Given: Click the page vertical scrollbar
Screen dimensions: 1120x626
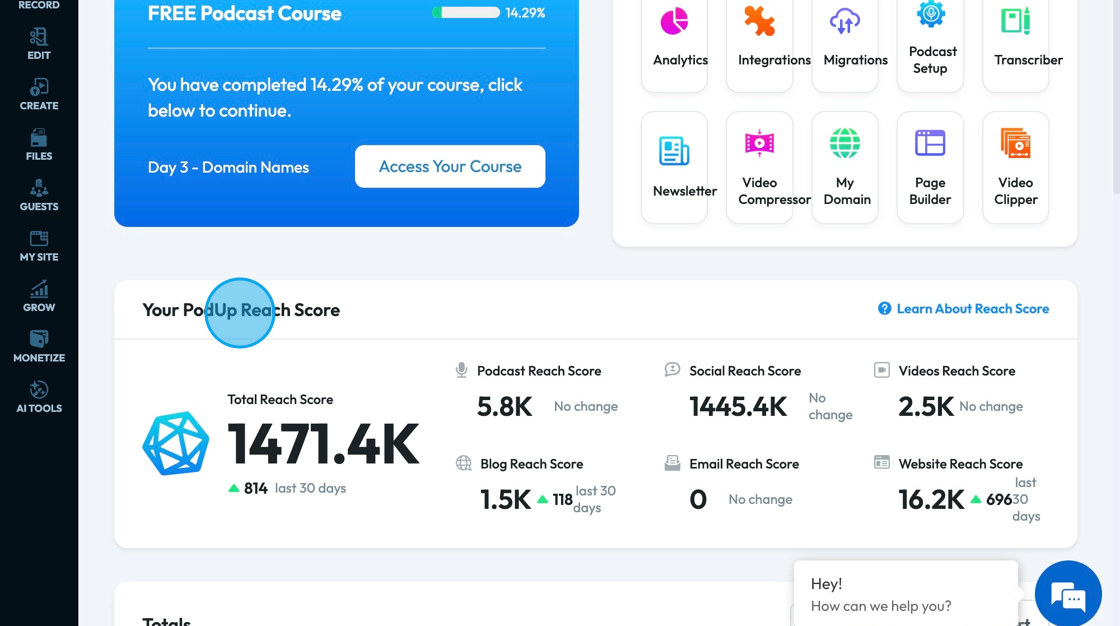Looking at the screenshot, I should pos(1116,96).
